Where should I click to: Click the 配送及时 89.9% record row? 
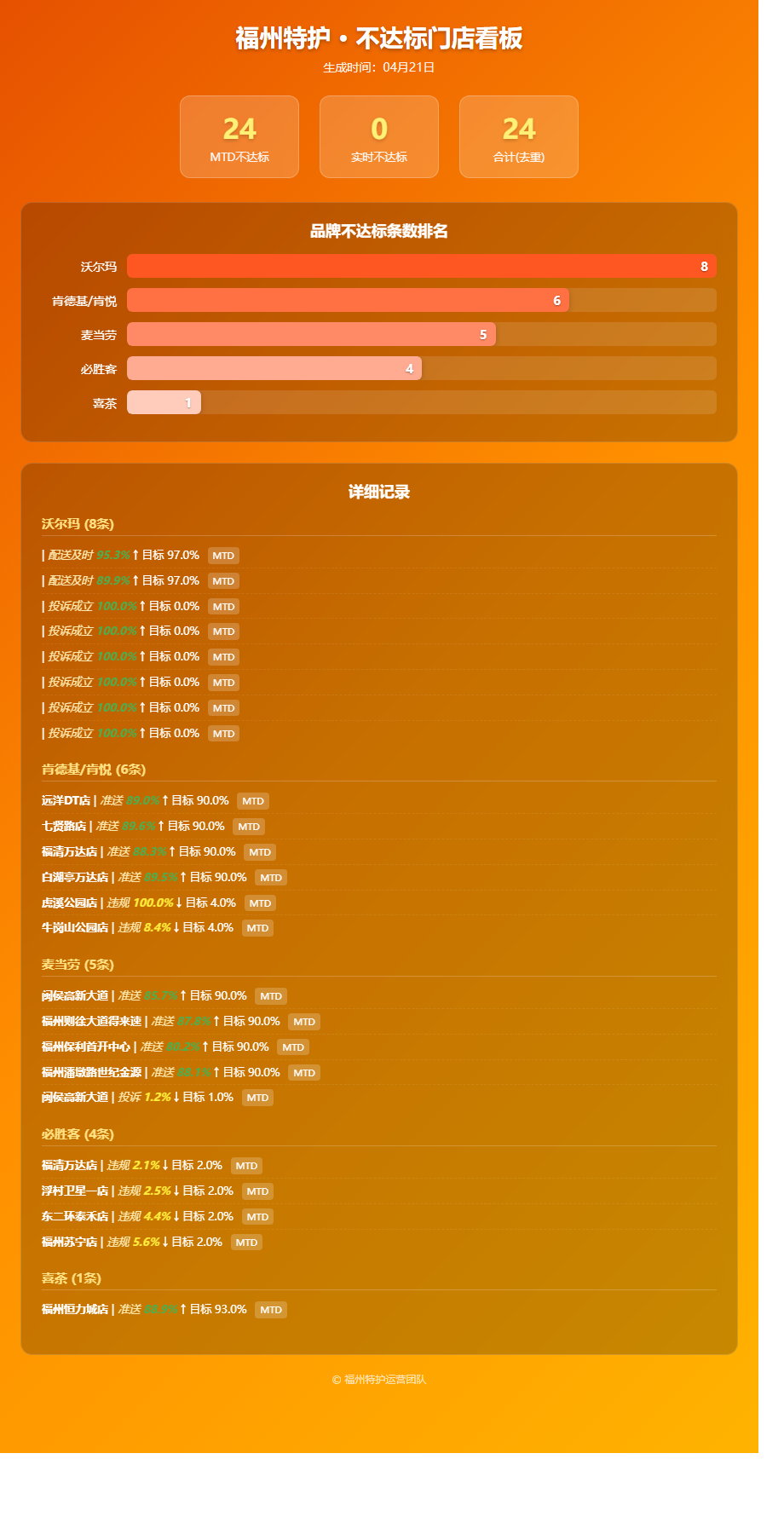click(379, 581)
